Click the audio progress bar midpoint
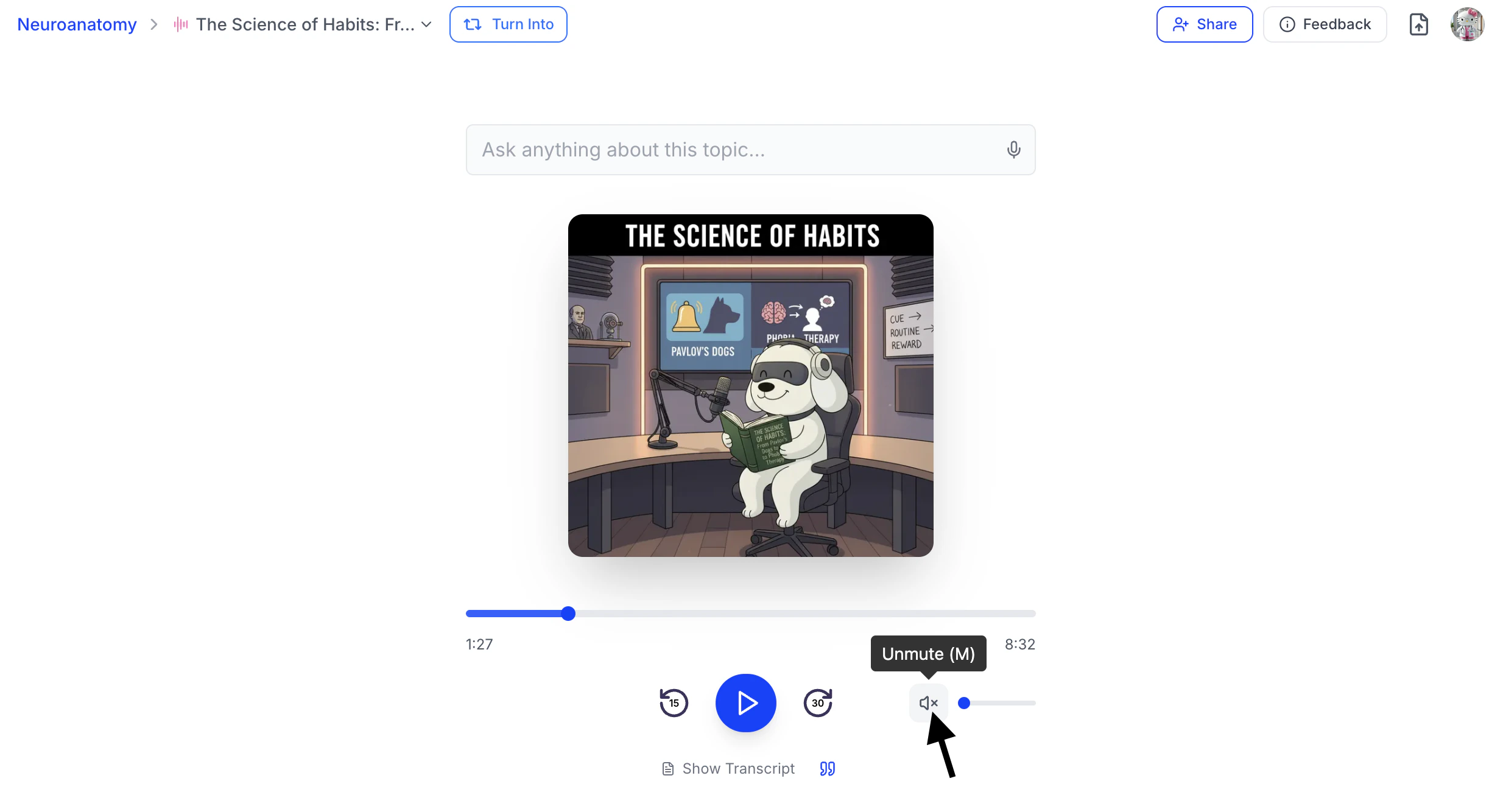This screenshot has height=812, width=1503. [x=750, y=614]
